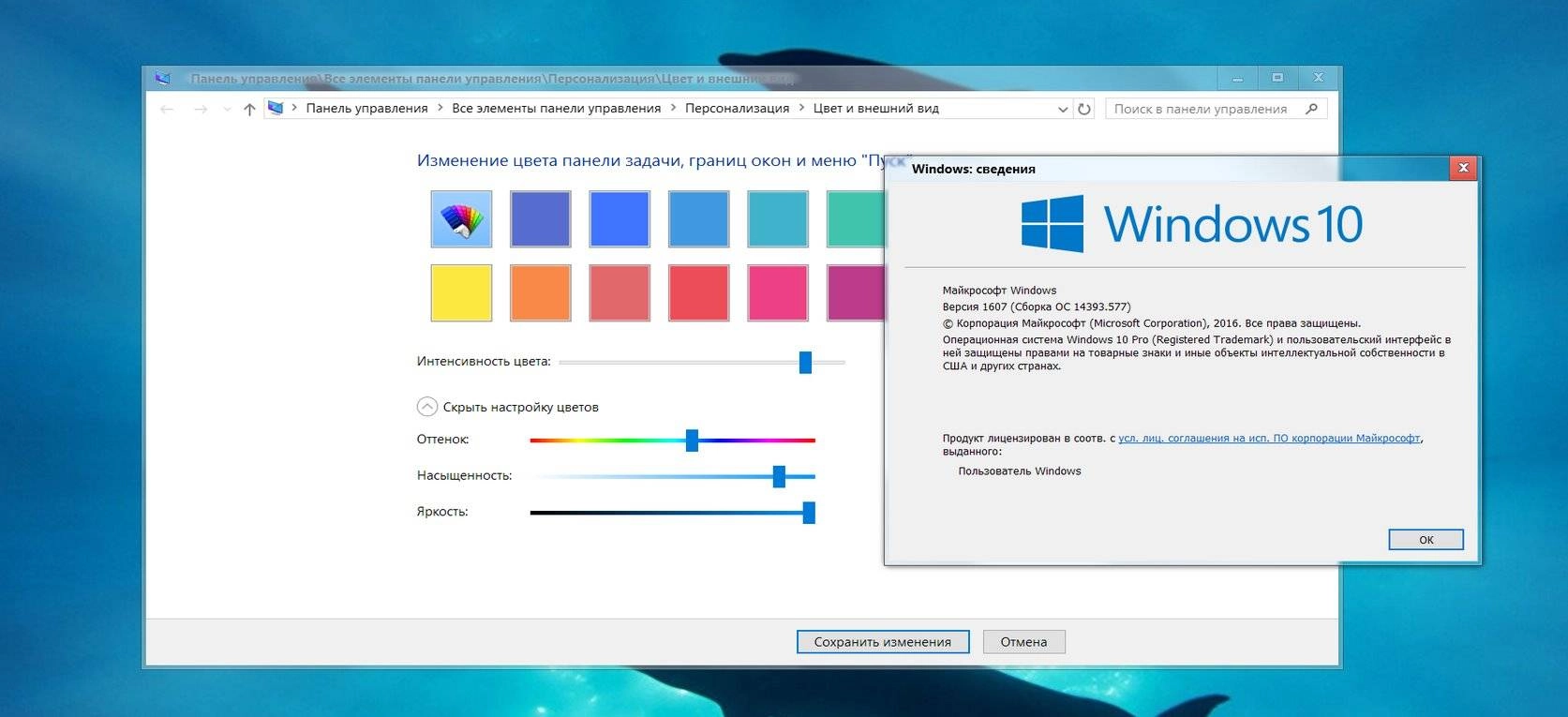Open the address bar history dropdown
This screenshot has height=717, width=1568.
(1063, 110)
